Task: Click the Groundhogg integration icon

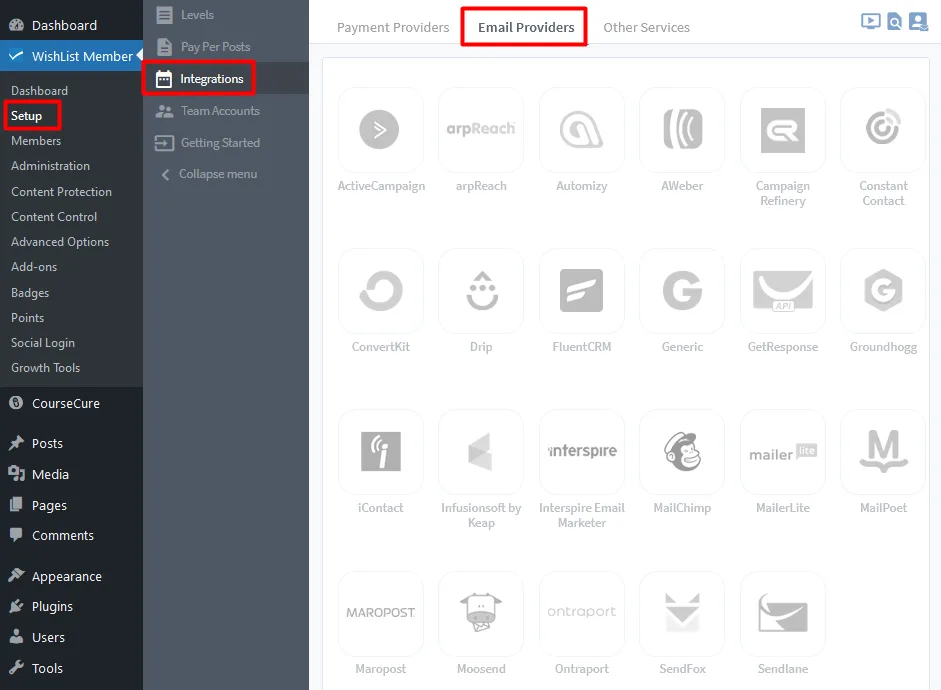Action: 883,291
